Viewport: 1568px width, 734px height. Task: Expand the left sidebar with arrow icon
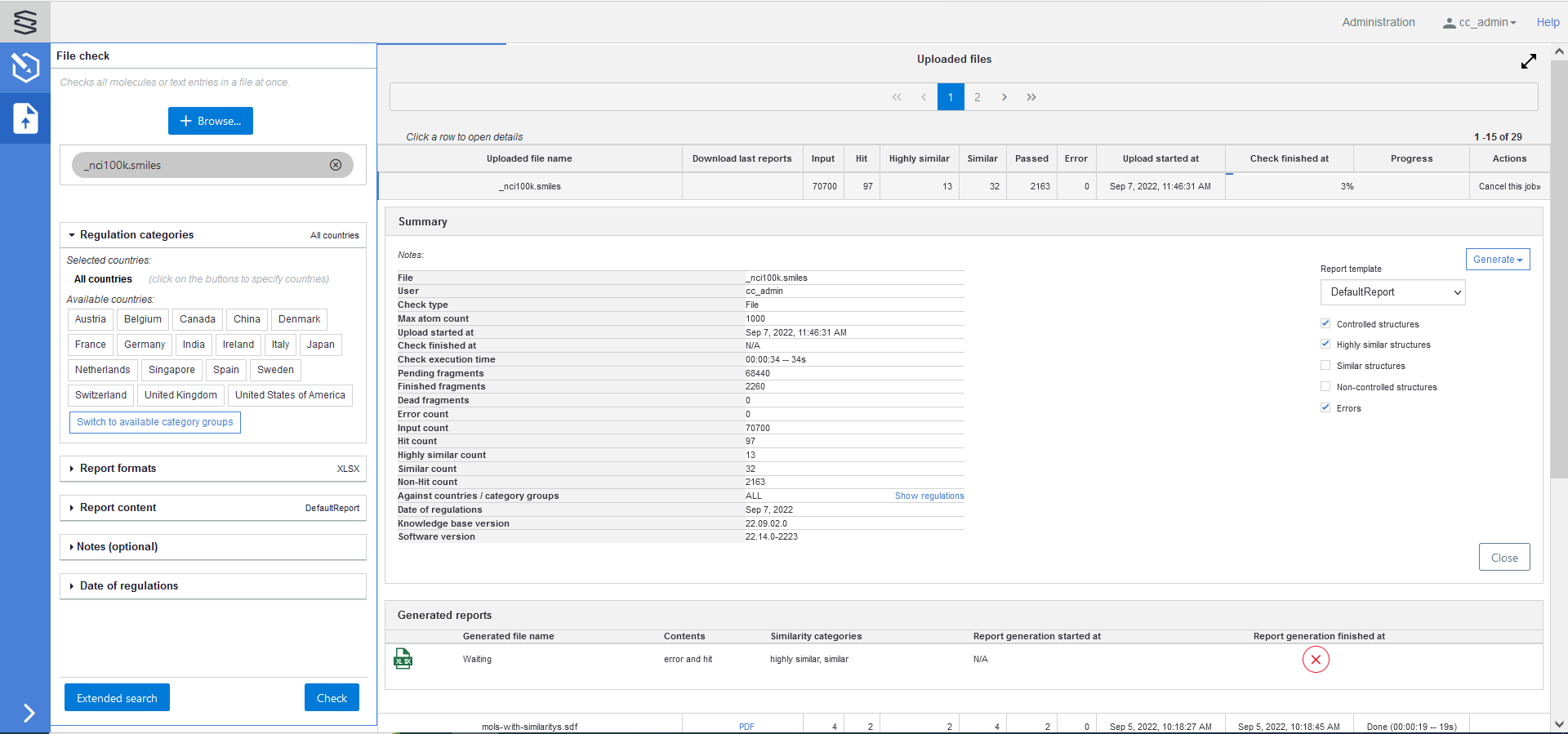coord(29,713)
